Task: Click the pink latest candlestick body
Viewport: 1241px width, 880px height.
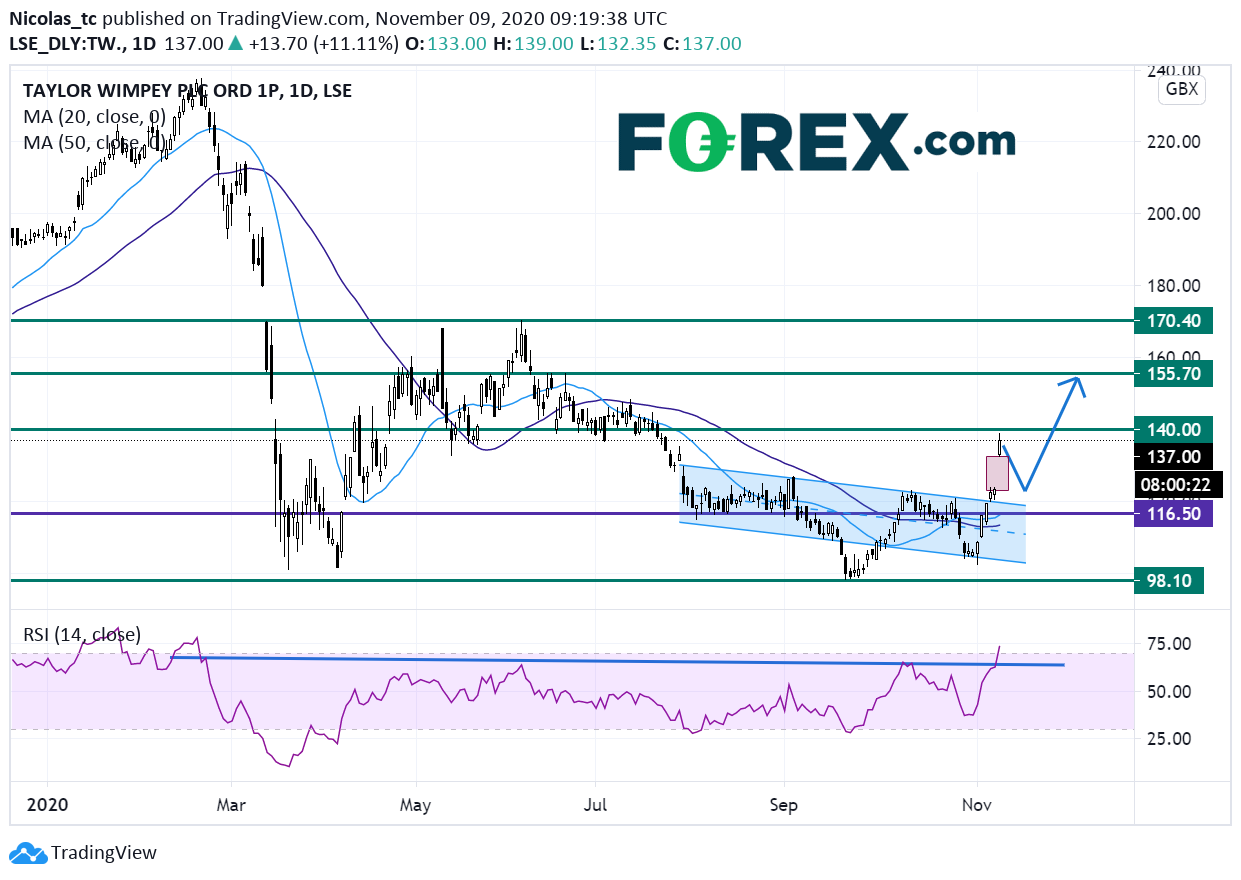Action: click(x=997, y=472)
